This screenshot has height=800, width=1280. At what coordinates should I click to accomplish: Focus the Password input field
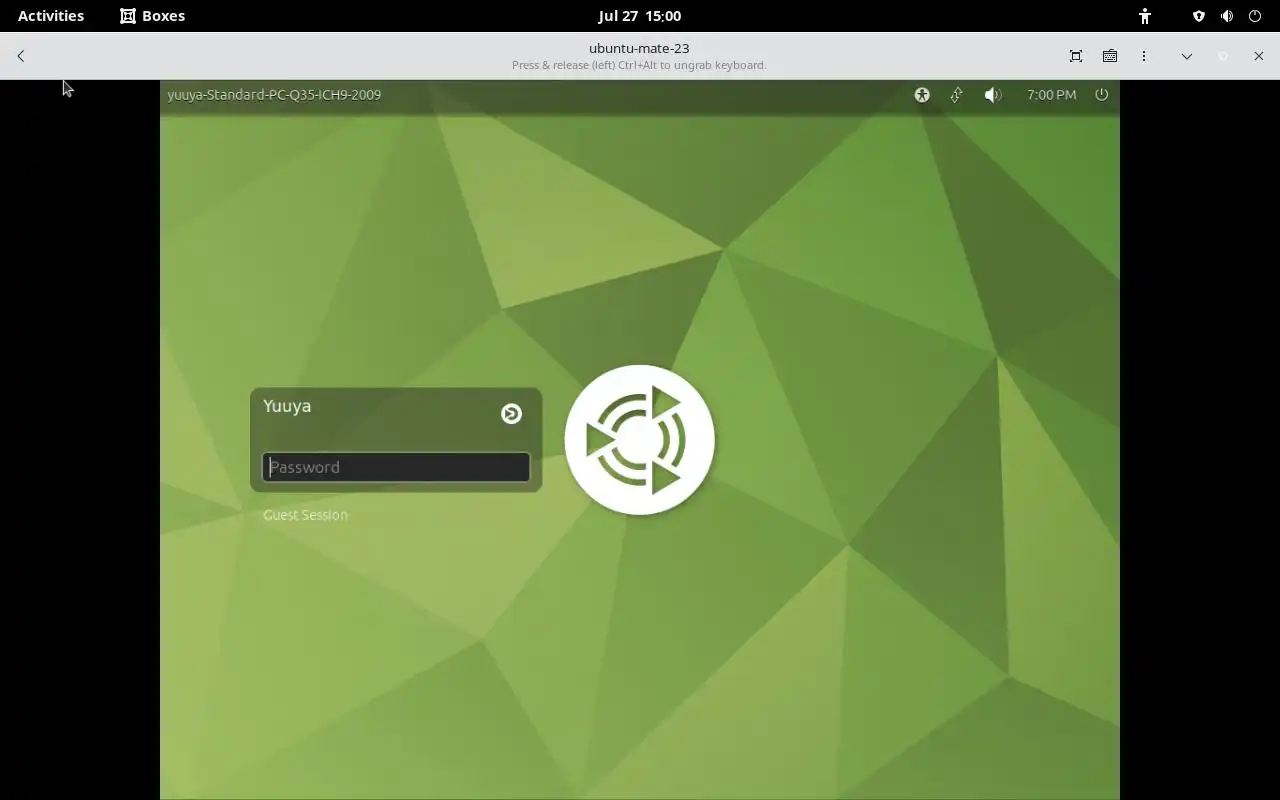coord(396,467)
